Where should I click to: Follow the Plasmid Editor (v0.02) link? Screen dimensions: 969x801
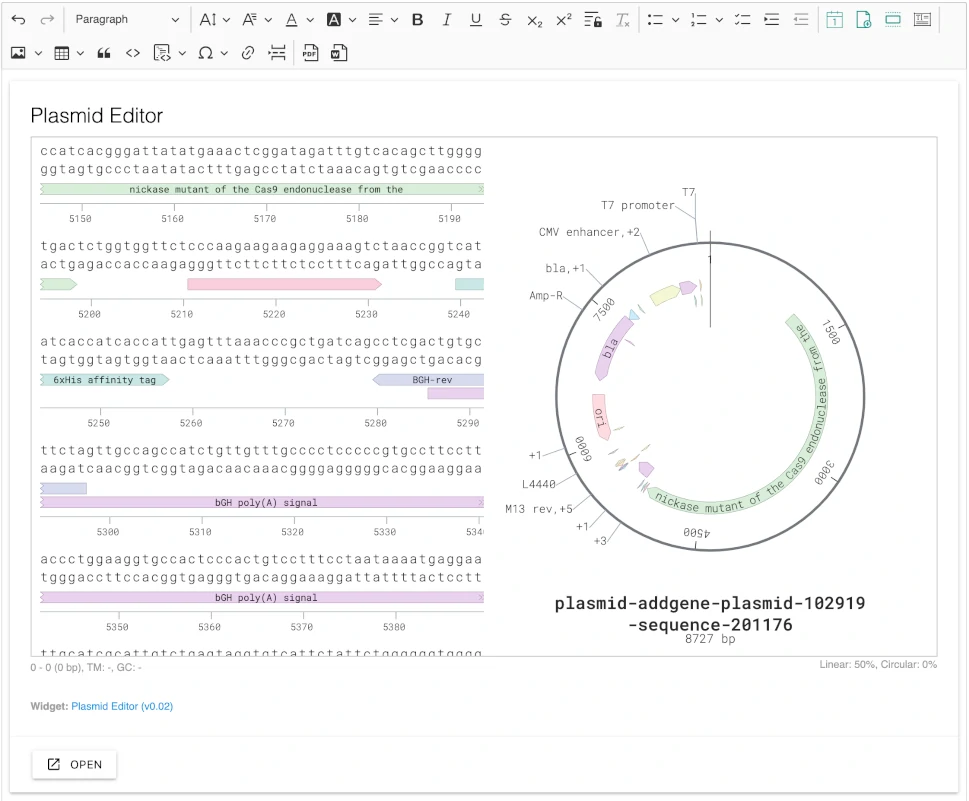pyautogui.click(x=122, y=706)
